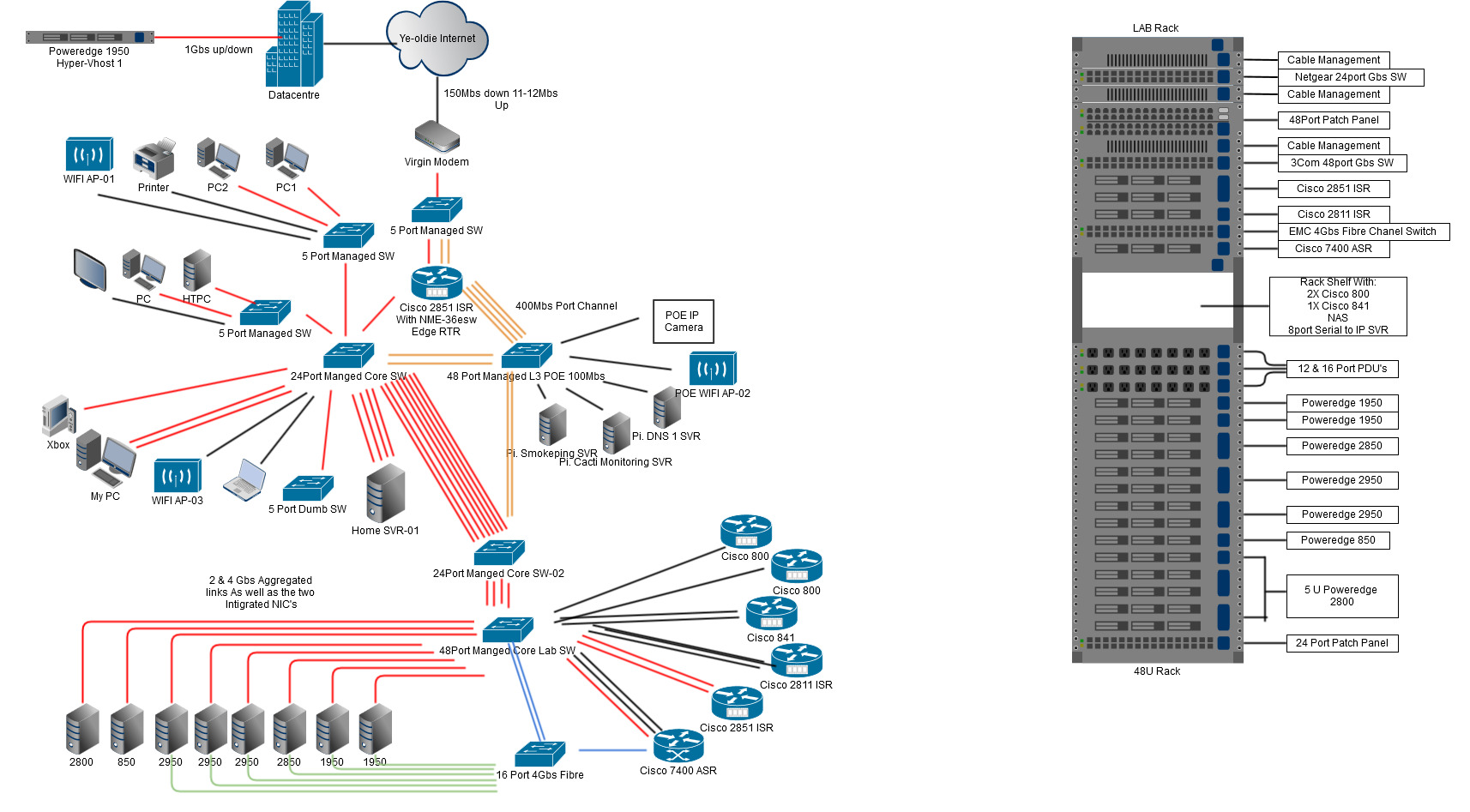Click the Printer icon
This screenshot has height=812, width=1470.
(154, 158)
